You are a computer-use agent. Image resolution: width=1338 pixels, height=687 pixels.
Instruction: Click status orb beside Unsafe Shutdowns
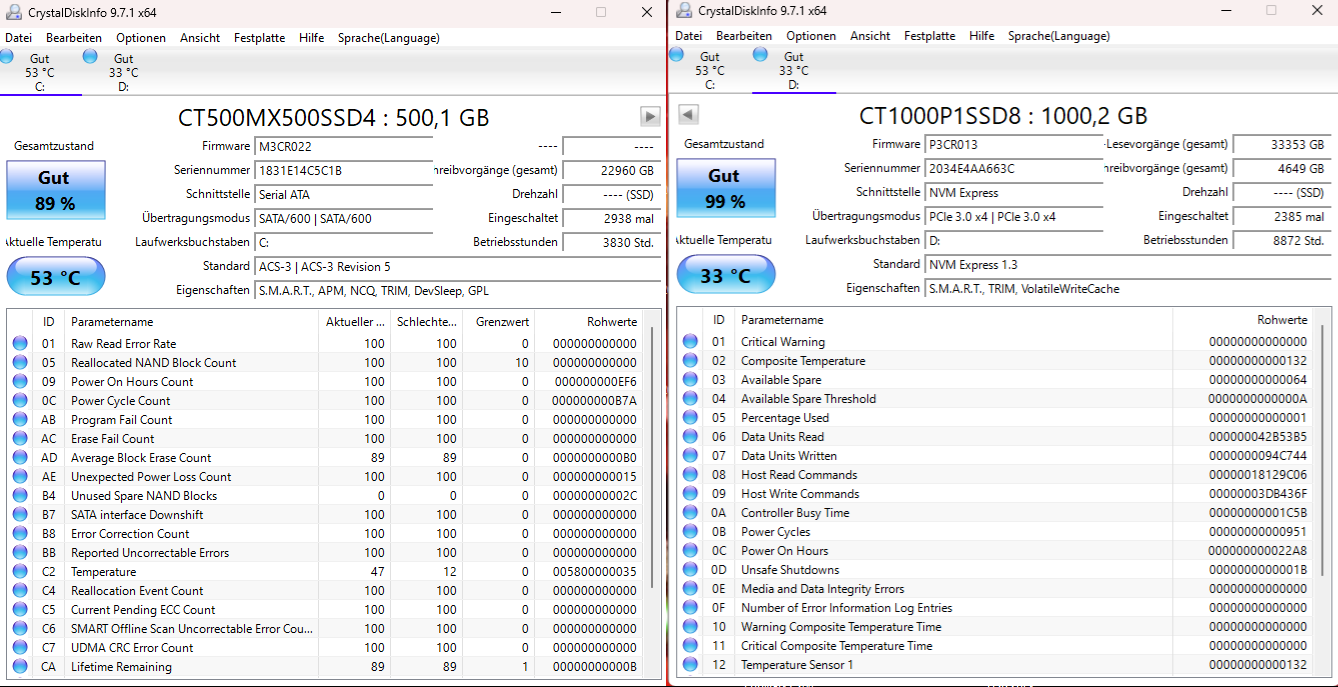pyautogui.click(x=690, y=569)
